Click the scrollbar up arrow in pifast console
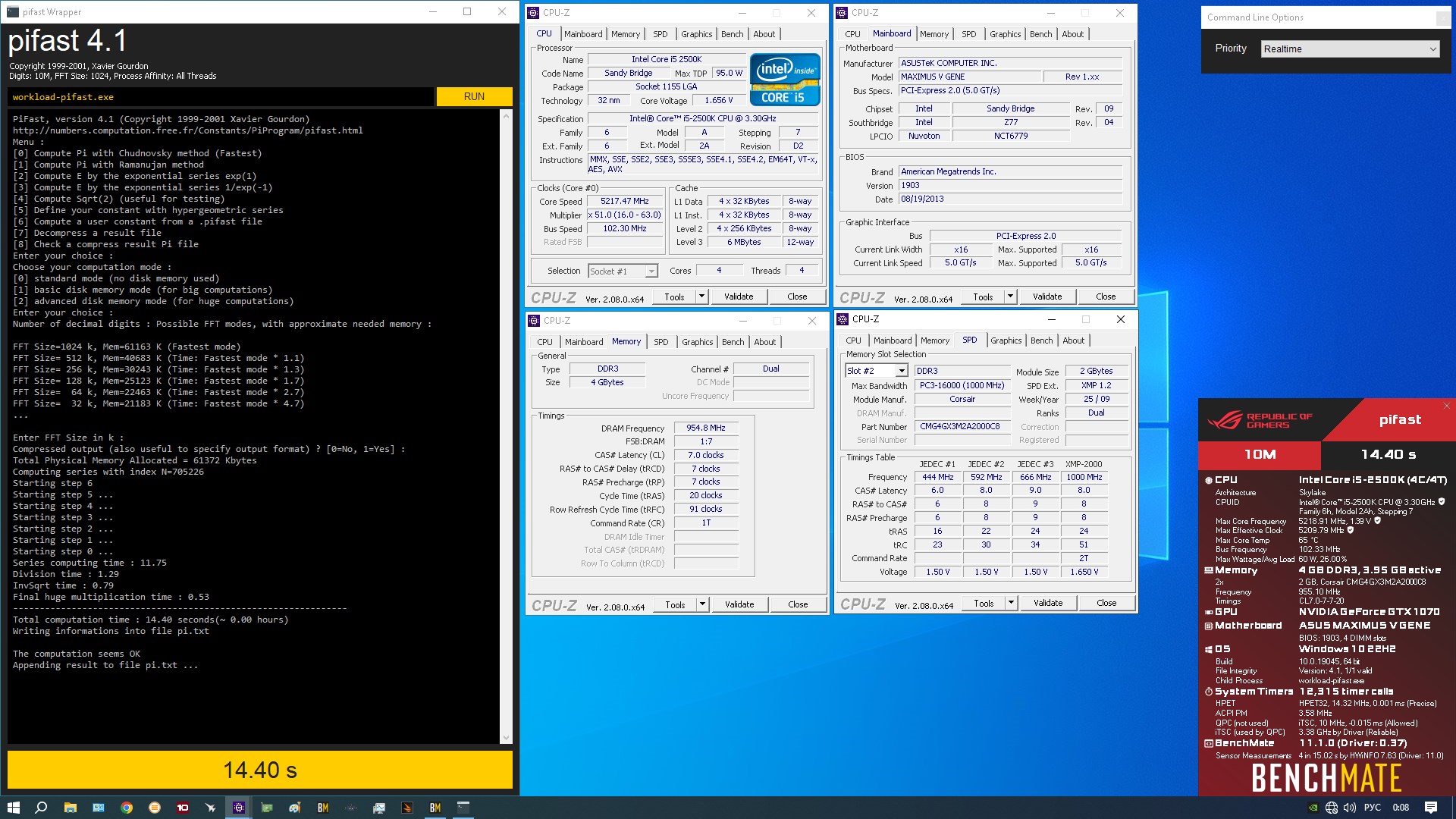 pos(507,115)
